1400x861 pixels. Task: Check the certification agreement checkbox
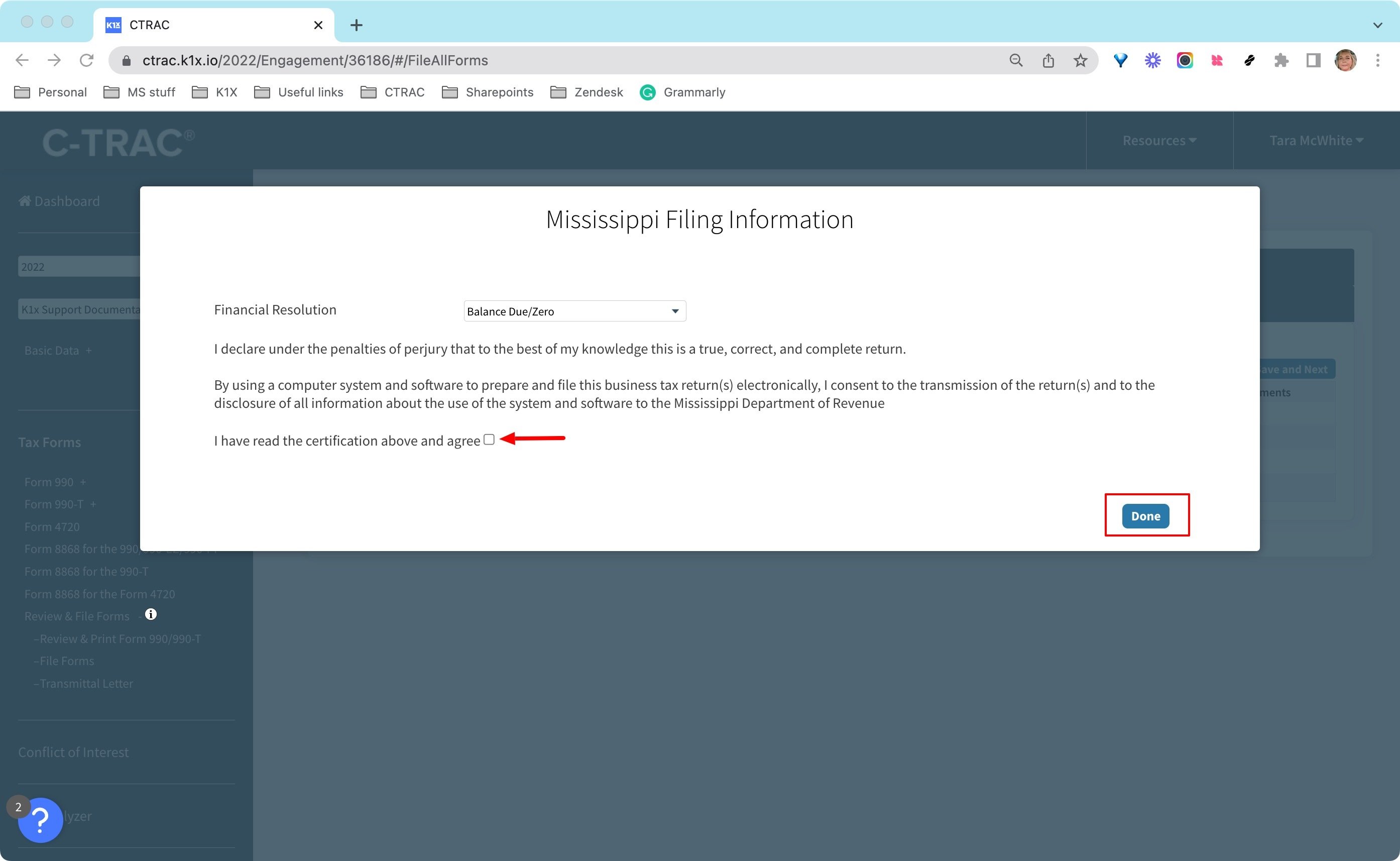(489, 440)
